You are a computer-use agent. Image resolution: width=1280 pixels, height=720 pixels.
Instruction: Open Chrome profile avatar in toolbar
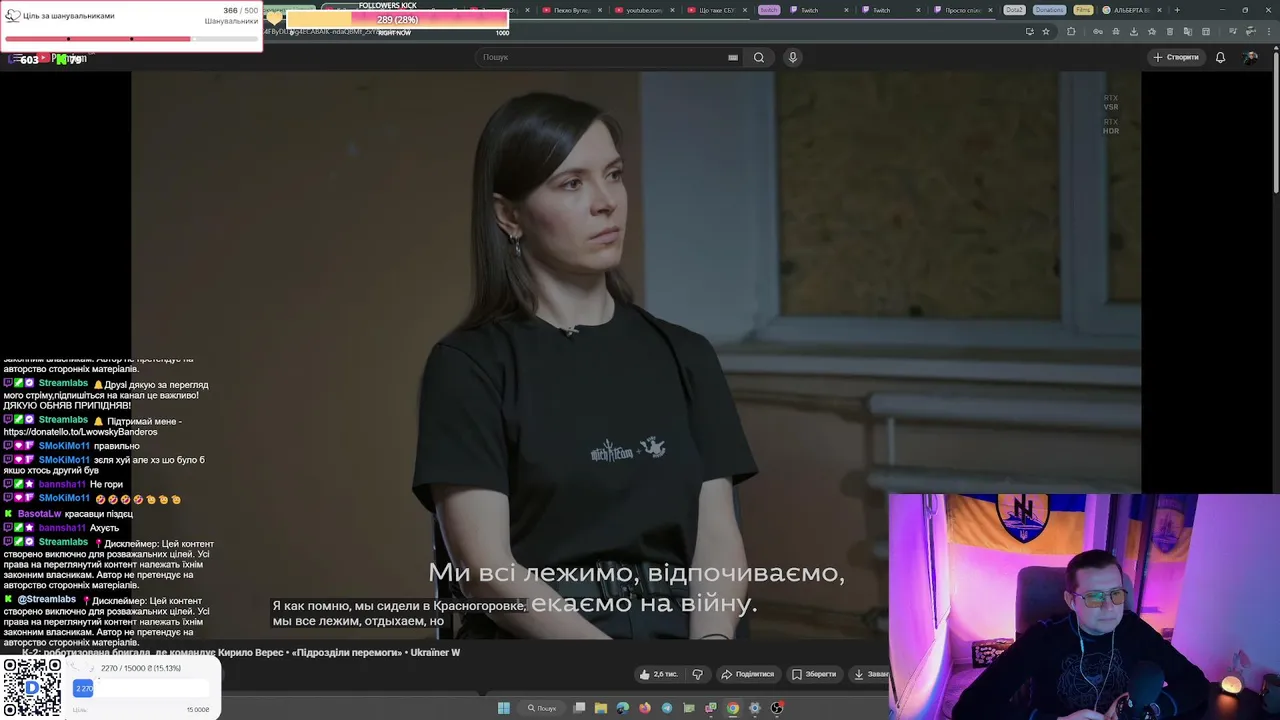[1251, 31]
